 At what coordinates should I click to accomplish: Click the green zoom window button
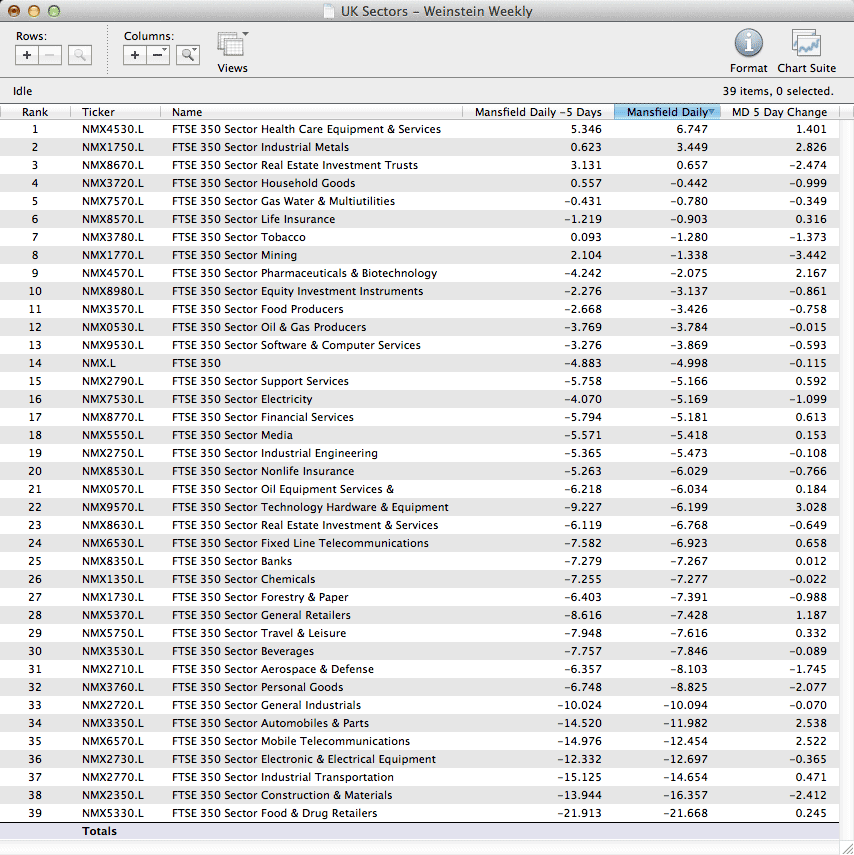[x=54, y=12]
